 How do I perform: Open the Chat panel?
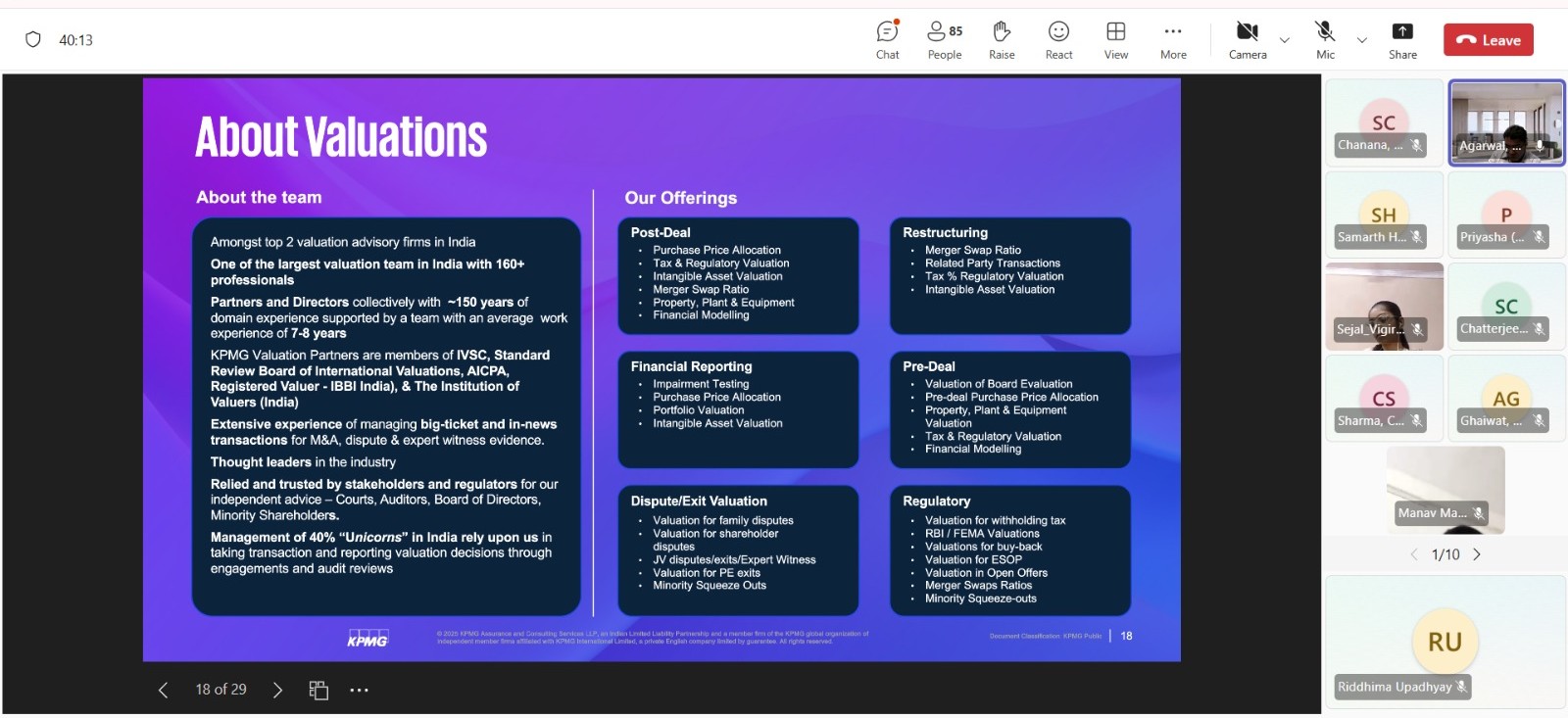pos(887,40)
